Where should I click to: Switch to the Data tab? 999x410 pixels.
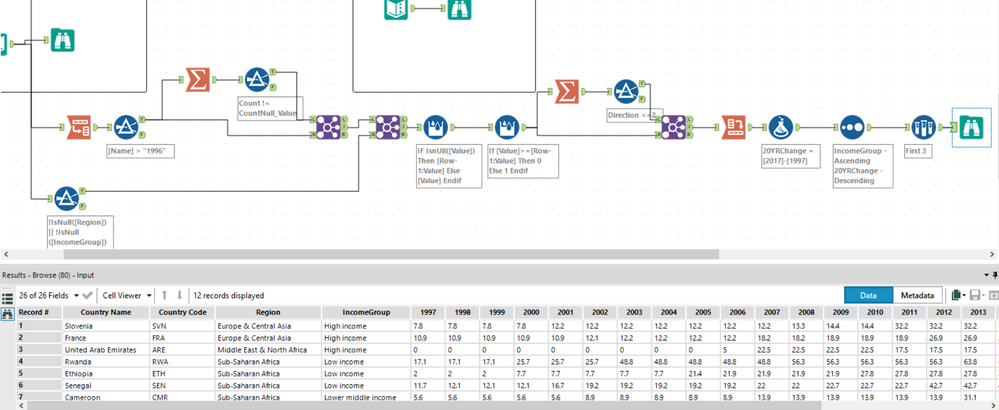point(868,295)
